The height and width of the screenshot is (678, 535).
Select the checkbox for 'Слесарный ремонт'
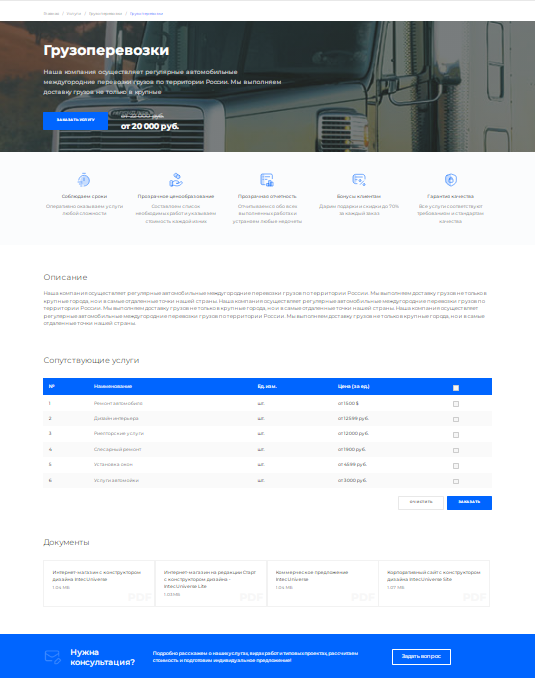point(456,451)
